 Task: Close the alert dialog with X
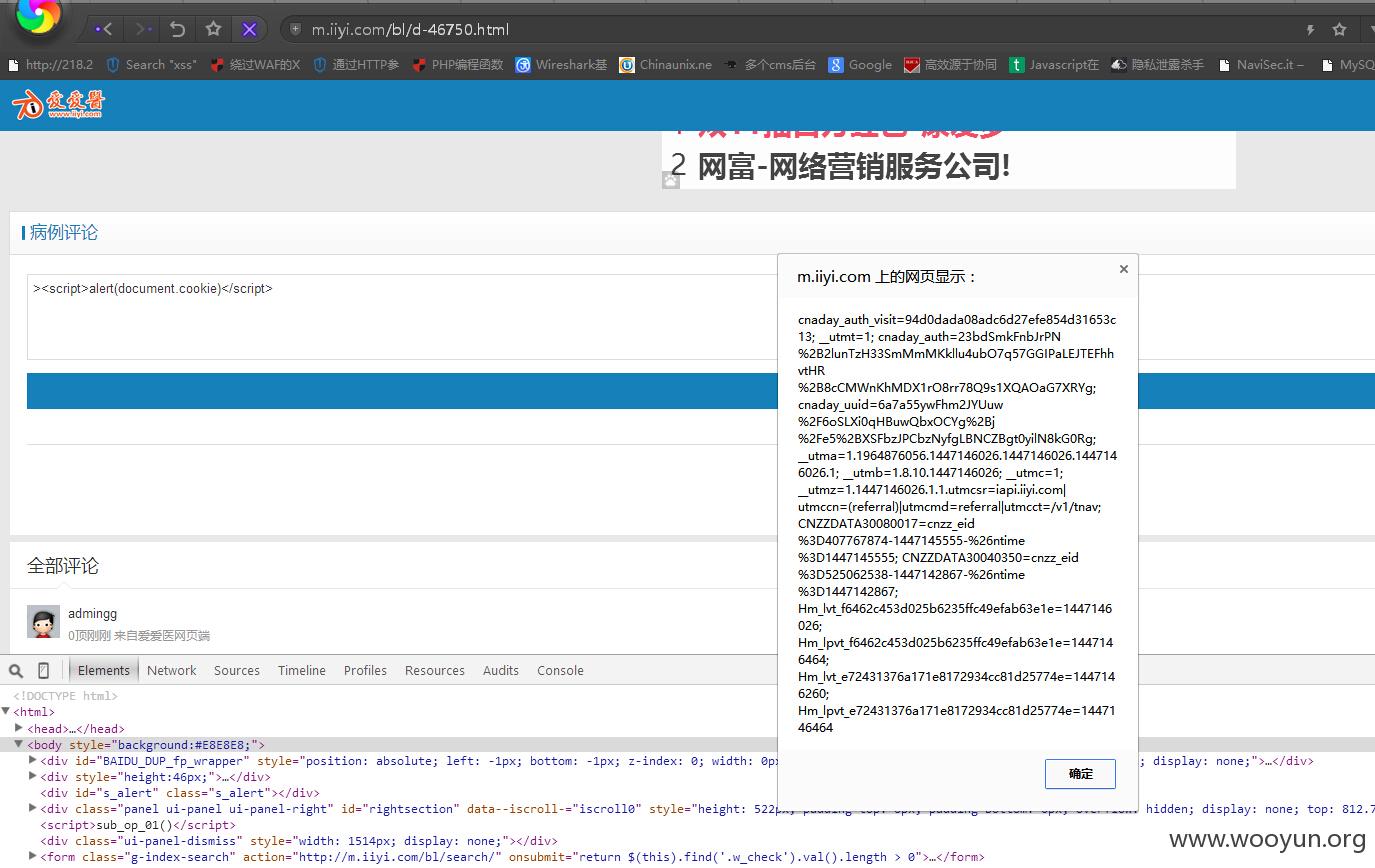[x=1123, y=269]
